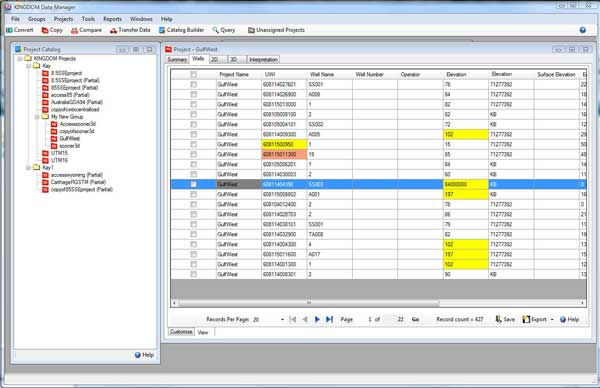Open Help in the Project Catalog panel

click(144, 355)
